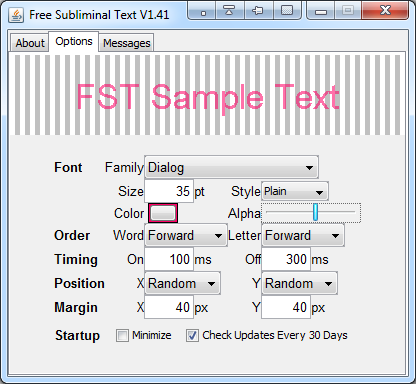Click the Margin X pixel field
The image size is (416, 384).
169,307
